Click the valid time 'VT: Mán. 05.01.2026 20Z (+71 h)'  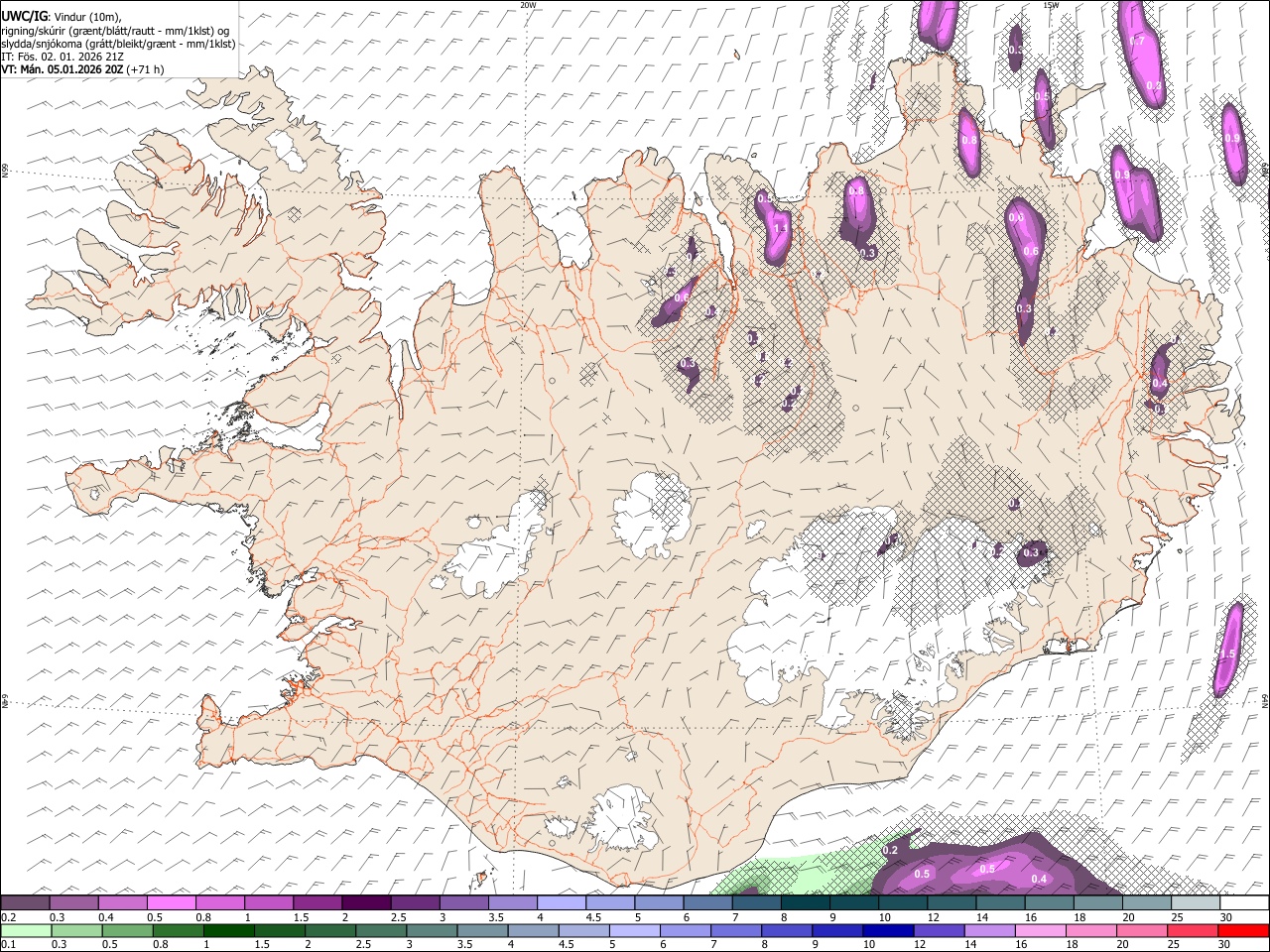[82, 69]
